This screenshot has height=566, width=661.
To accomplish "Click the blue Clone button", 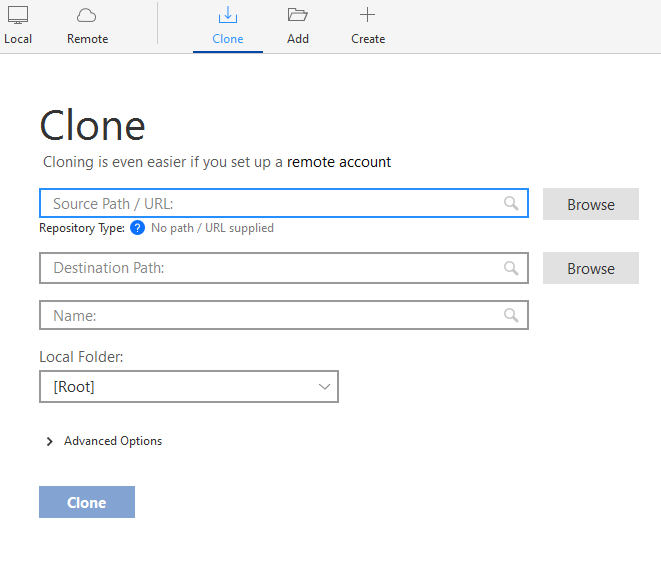I will (87, 502).
